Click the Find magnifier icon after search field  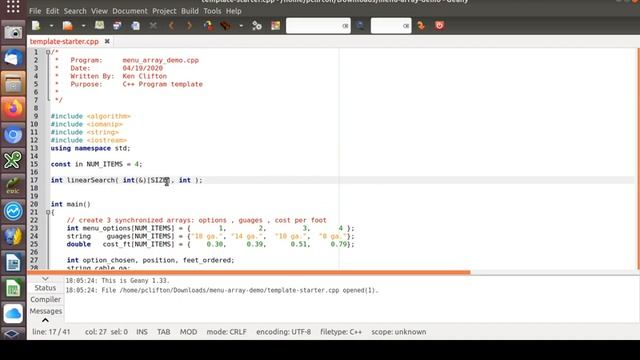pyautogui.click(x=360, y=26)
